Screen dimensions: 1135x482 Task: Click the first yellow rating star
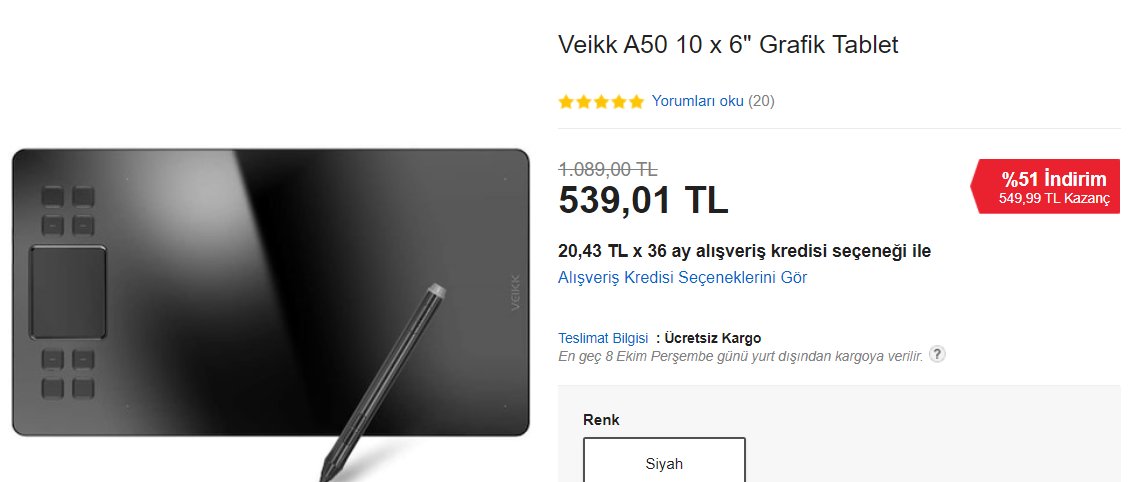(566, 101)
